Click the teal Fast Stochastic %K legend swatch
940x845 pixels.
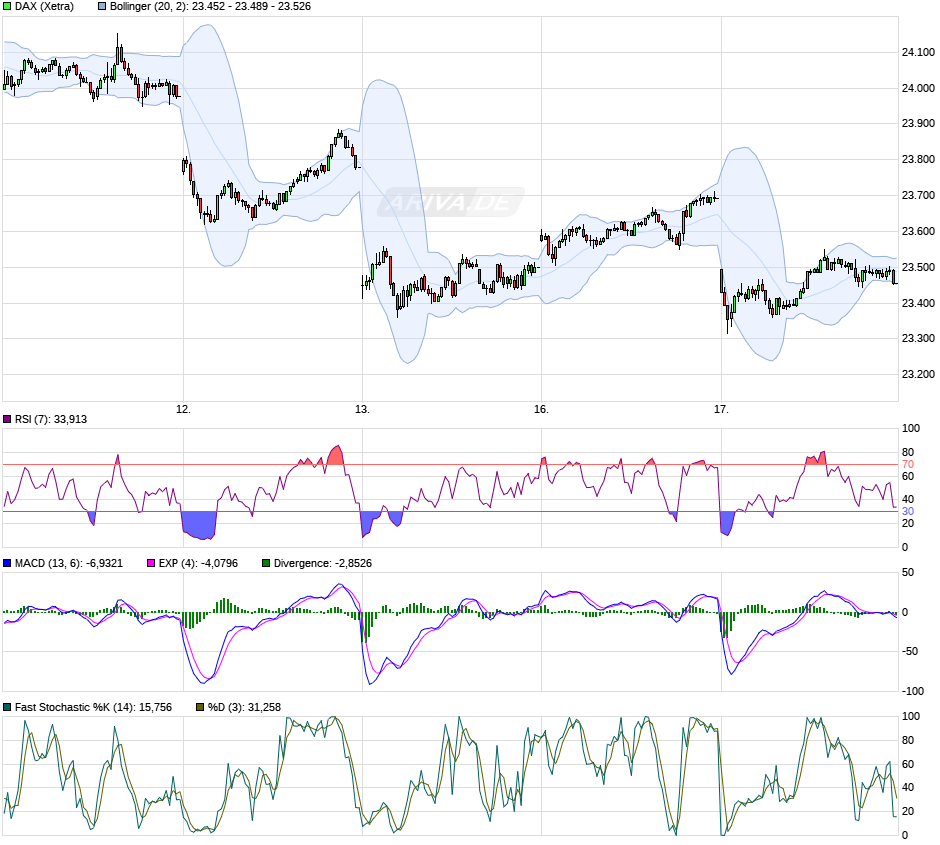click(7, 707)
